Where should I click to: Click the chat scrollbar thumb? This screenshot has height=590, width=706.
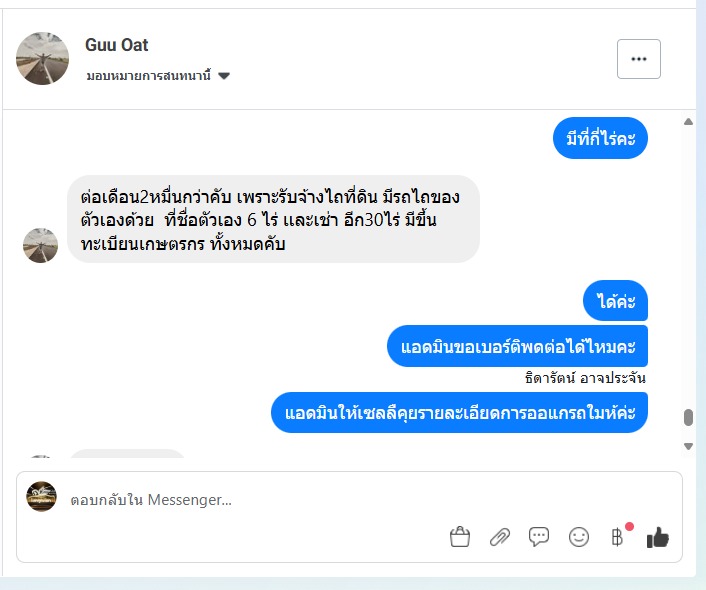point(688,418)
